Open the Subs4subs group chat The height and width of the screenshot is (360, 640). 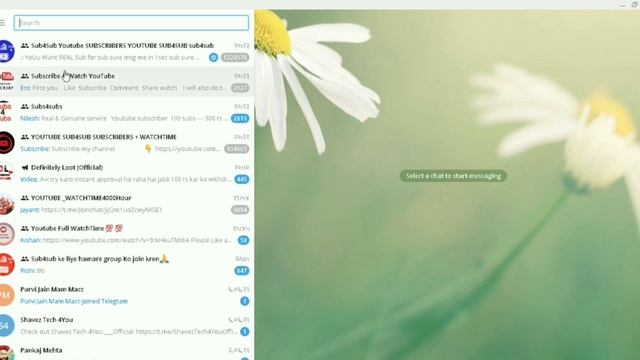[x=127, y=112]
